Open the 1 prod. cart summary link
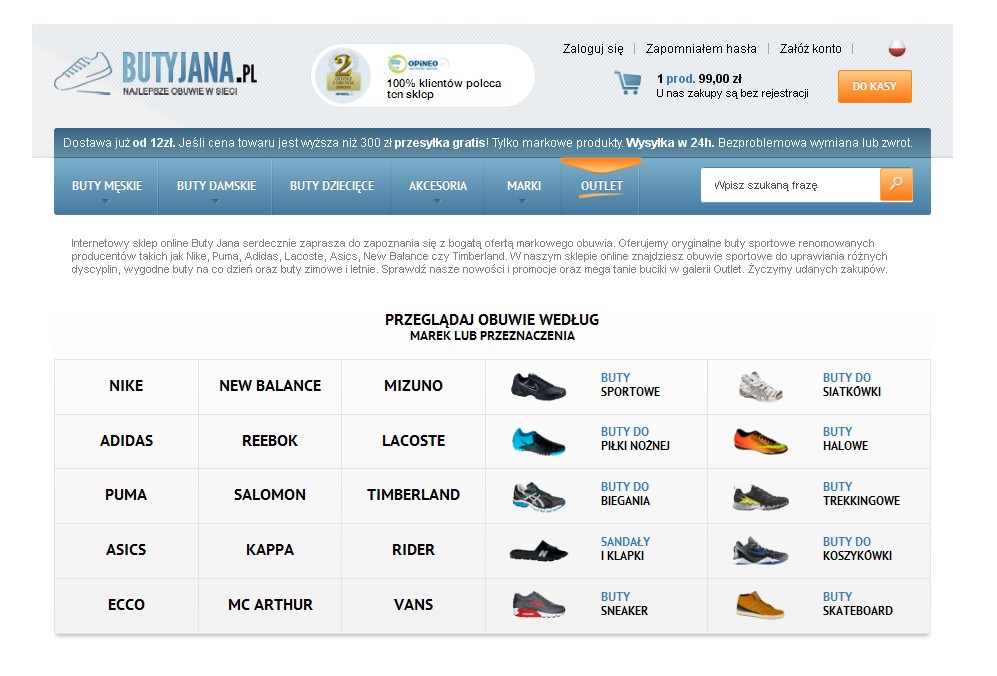Screen dimensions: 997x676 click(699, 79)
